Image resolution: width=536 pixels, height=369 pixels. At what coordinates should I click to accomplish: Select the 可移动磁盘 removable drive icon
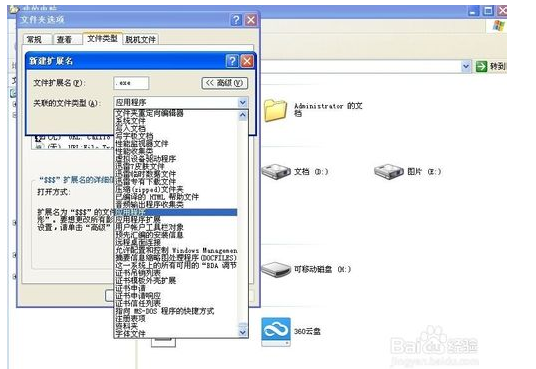pyautogui.click(x=276, y=269)
